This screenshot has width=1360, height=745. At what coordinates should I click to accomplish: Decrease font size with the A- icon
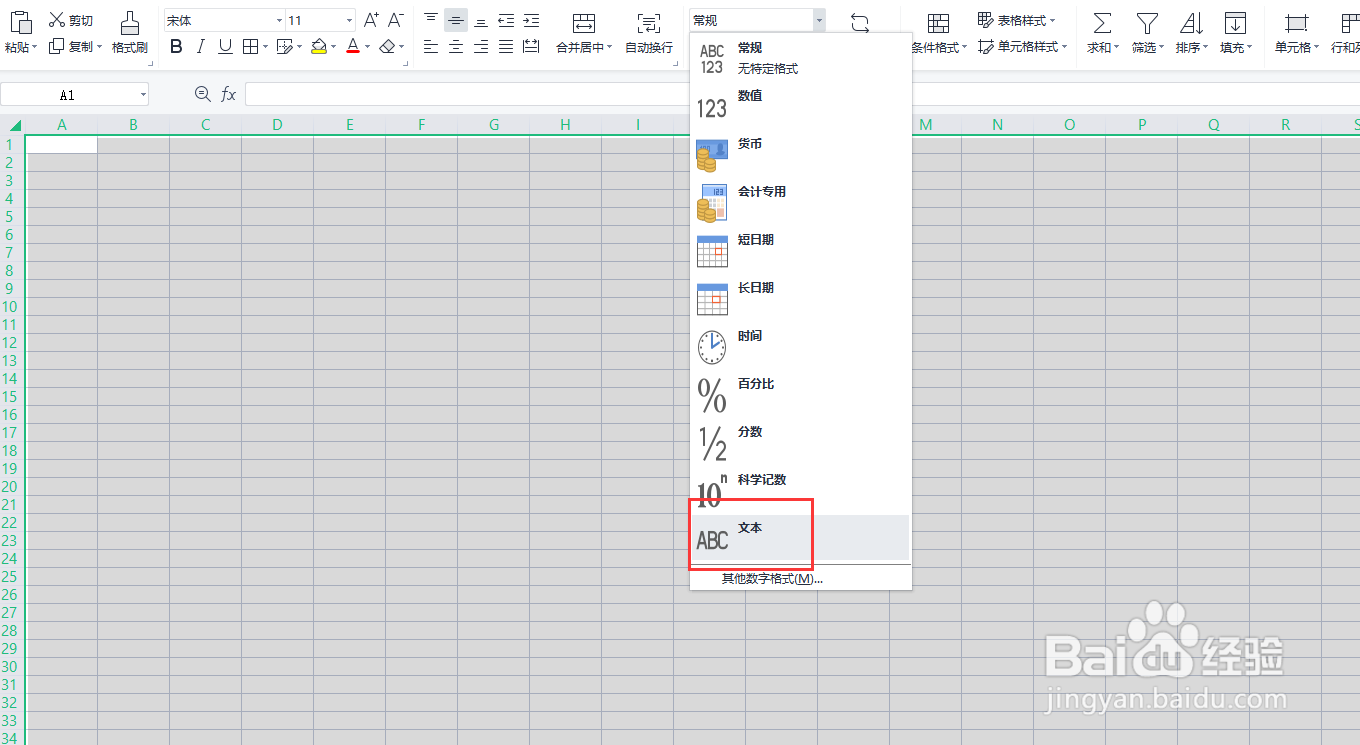(x=396, y=20)
